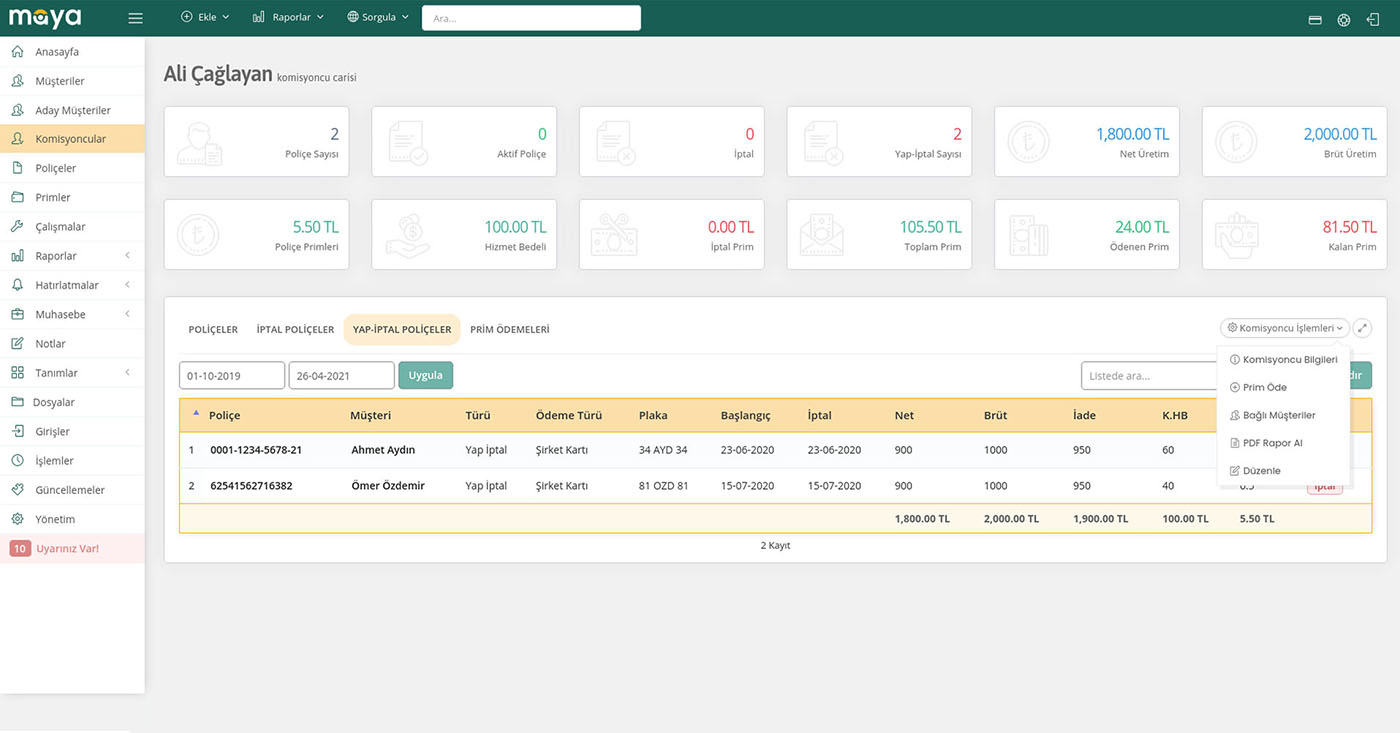Open customer Ömer Özdemir
1400x733 pixels.
[388, 486]
